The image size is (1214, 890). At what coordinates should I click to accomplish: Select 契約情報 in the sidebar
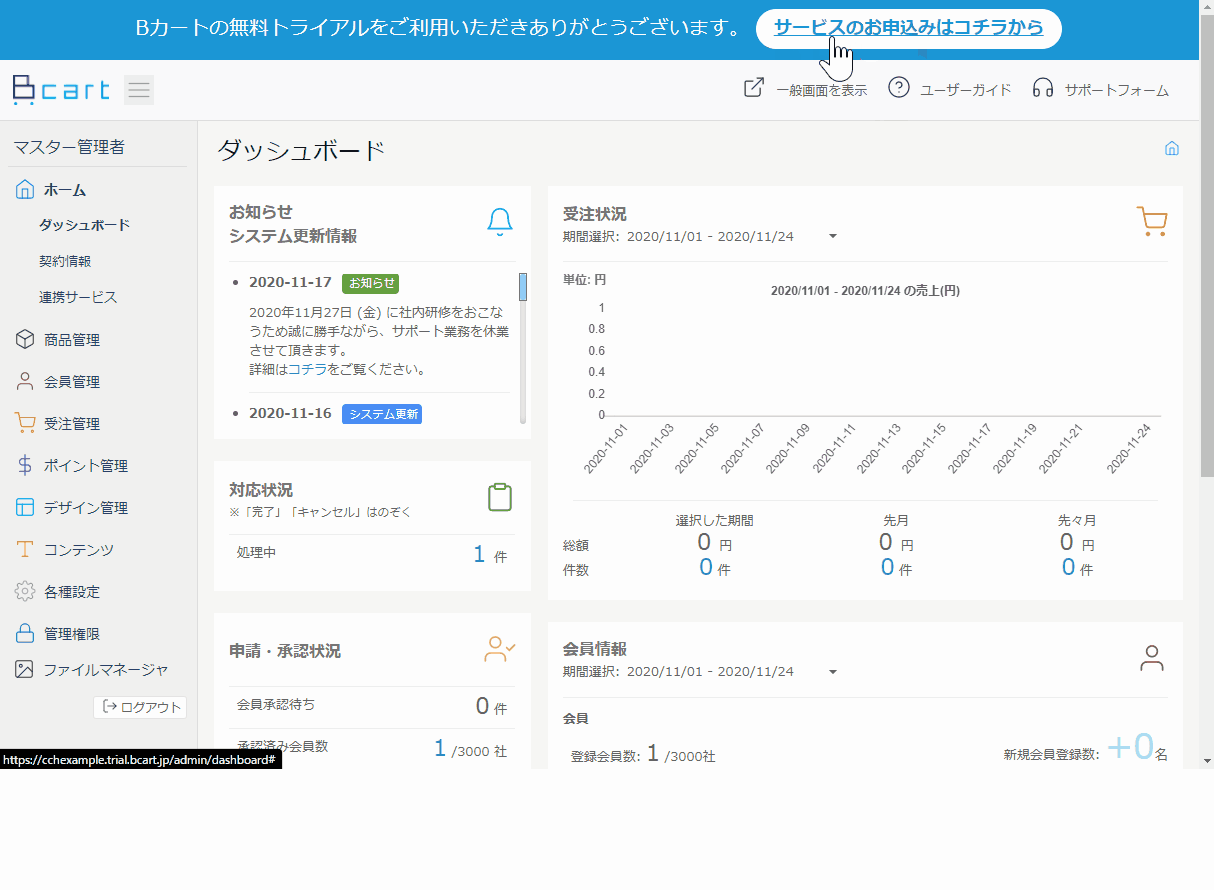coord(65,261)
